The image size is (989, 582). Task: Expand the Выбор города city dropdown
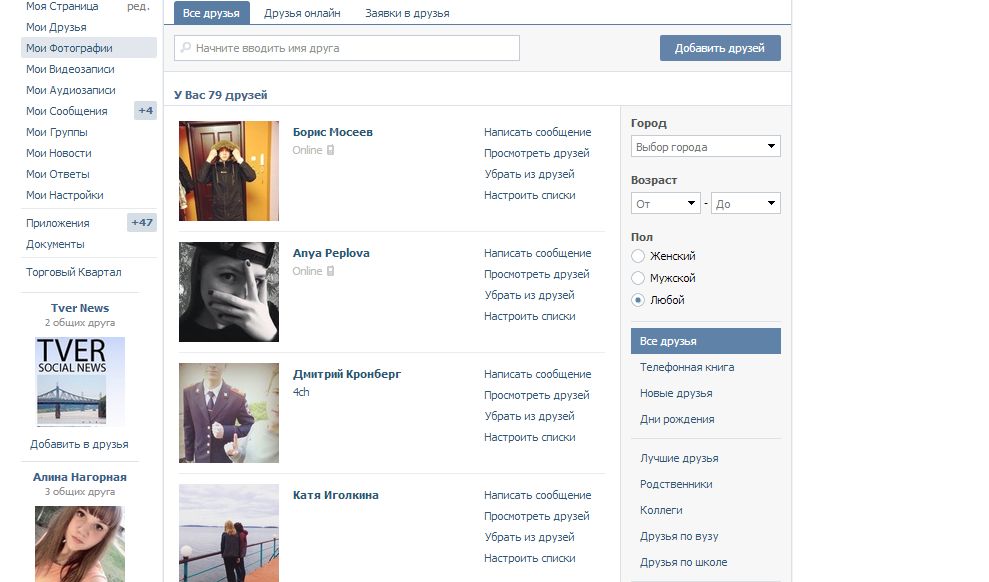coord(705,147)
